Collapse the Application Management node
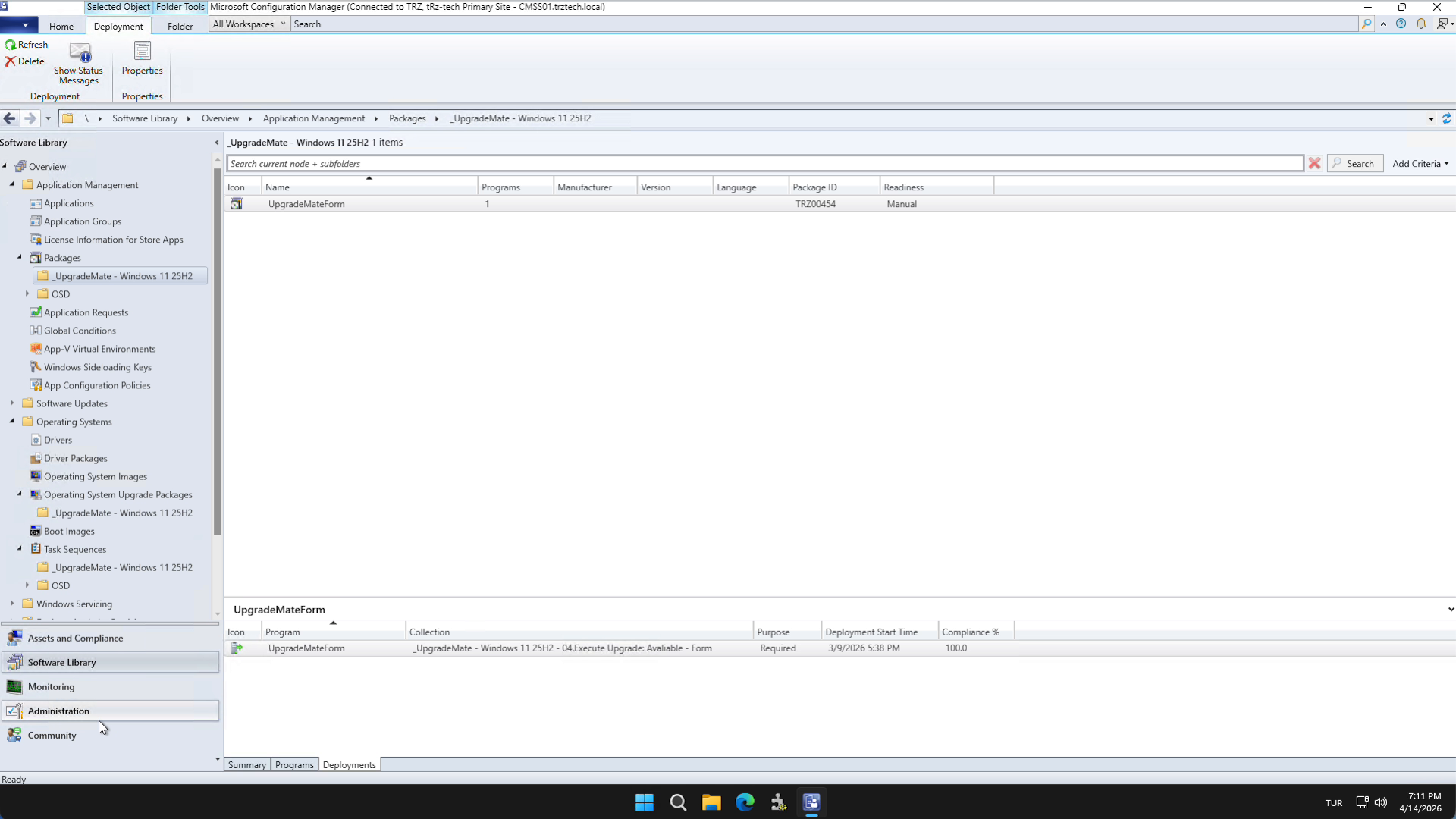Viewport: 1456px width, 819px height. coord(12,184)
